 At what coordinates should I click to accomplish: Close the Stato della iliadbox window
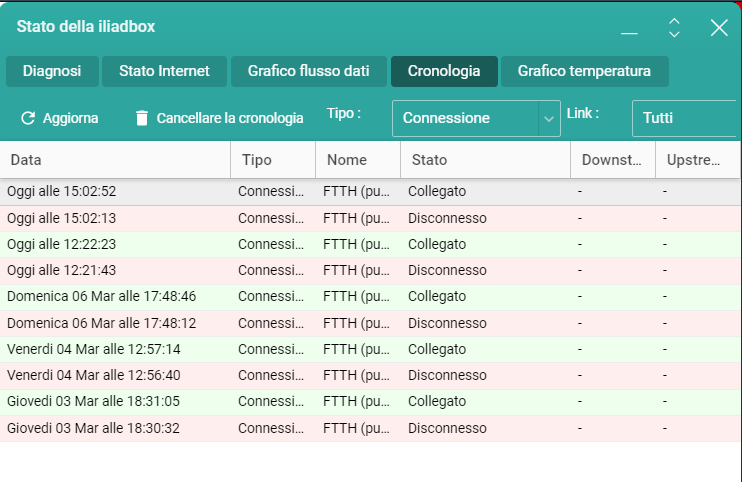(719, 28)
